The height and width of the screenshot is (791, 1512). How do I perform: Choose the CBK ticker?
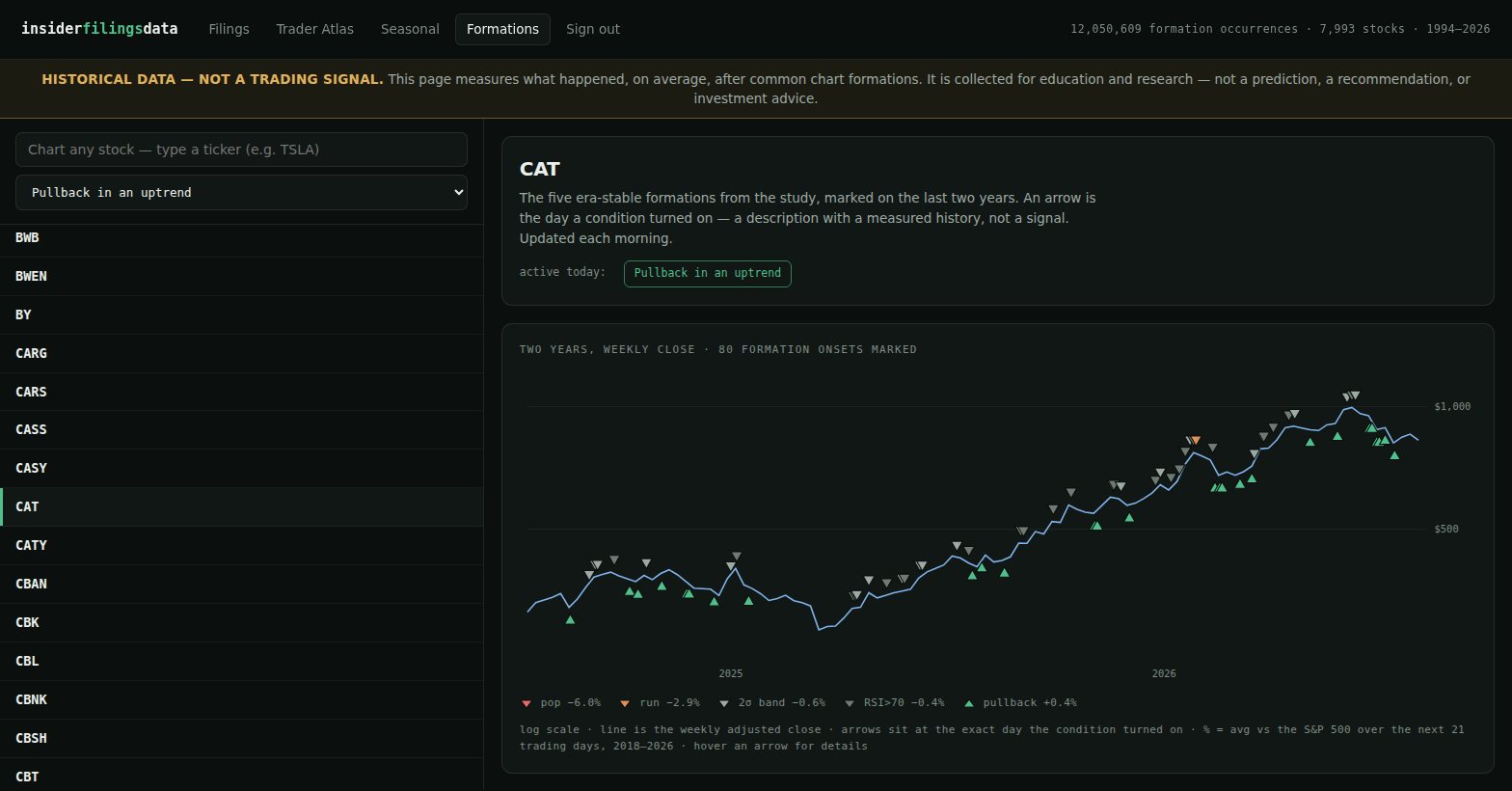(241, 623)
